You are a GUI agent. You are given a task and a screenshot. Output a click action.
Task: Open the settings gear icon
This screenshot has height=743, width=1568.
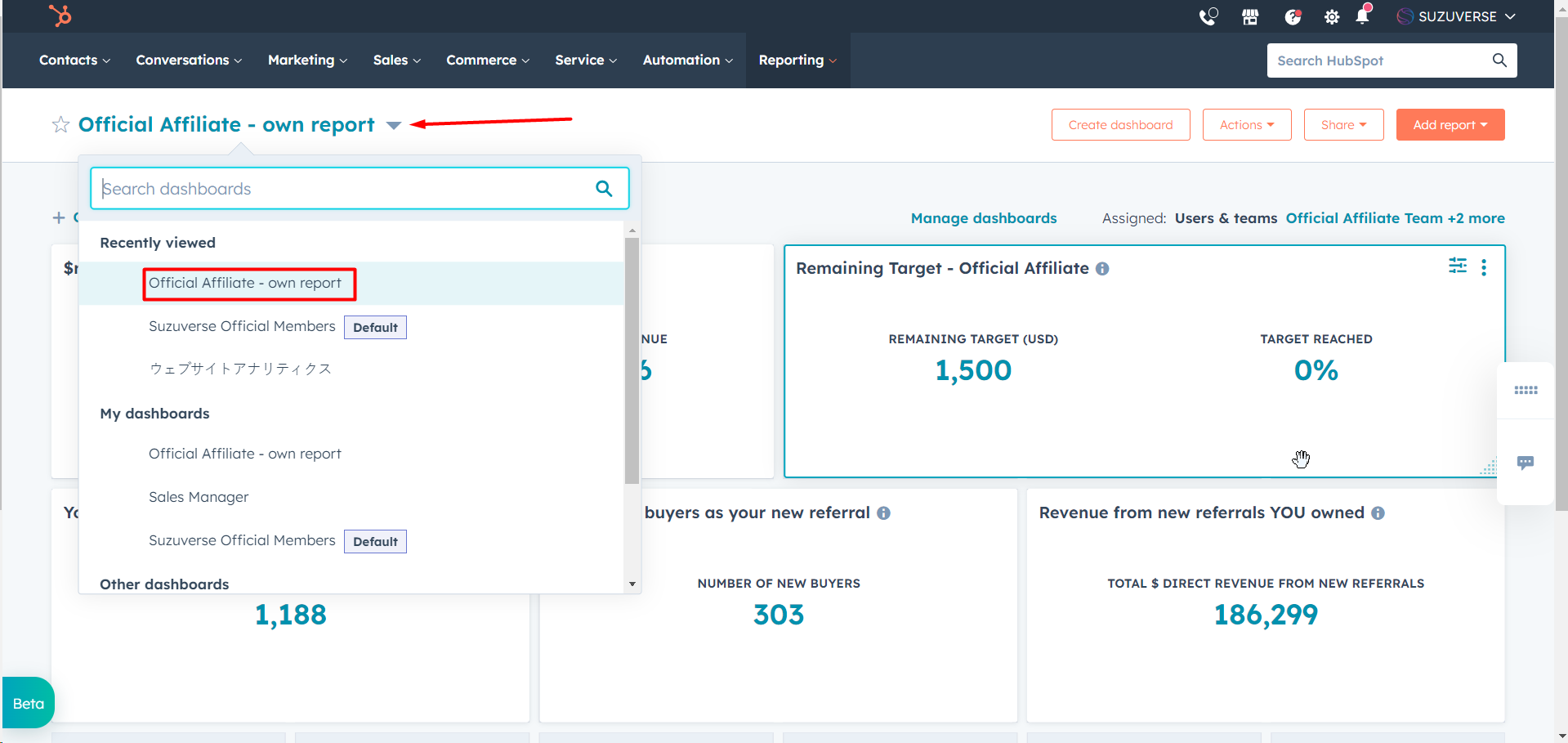click(1332, 17)
